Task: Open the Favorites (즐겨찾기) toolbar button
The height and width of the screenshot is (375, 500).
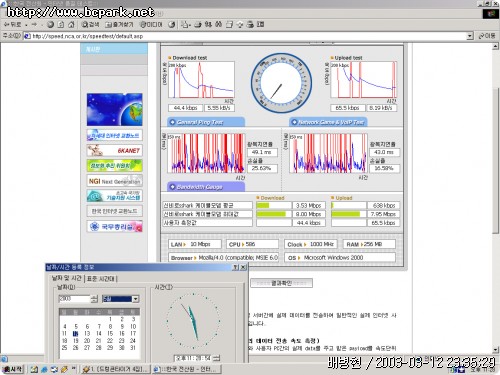Action: click(x=119, y=25)
